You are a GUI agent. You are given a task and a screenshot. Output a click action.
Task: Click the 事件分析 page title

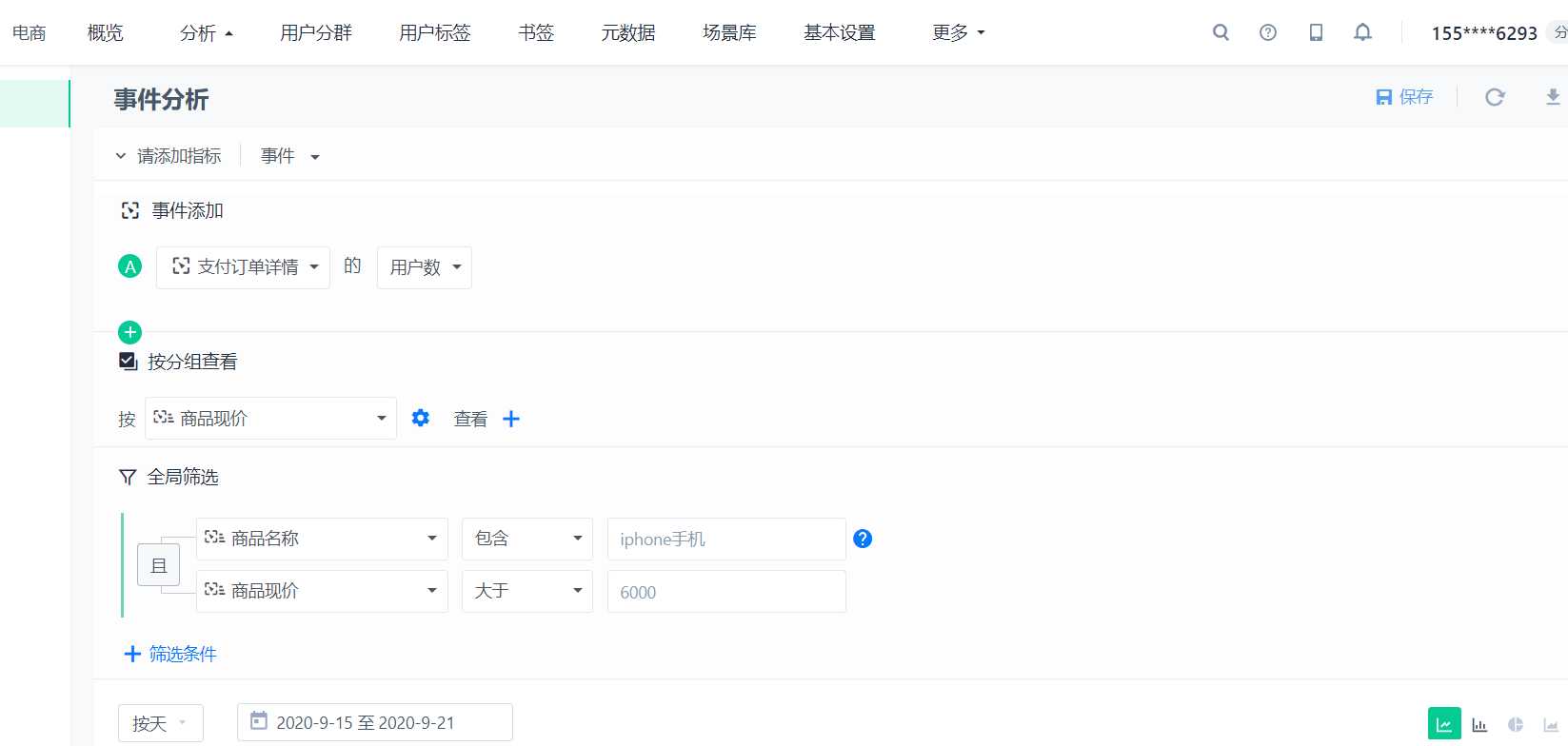pos(161,99)
